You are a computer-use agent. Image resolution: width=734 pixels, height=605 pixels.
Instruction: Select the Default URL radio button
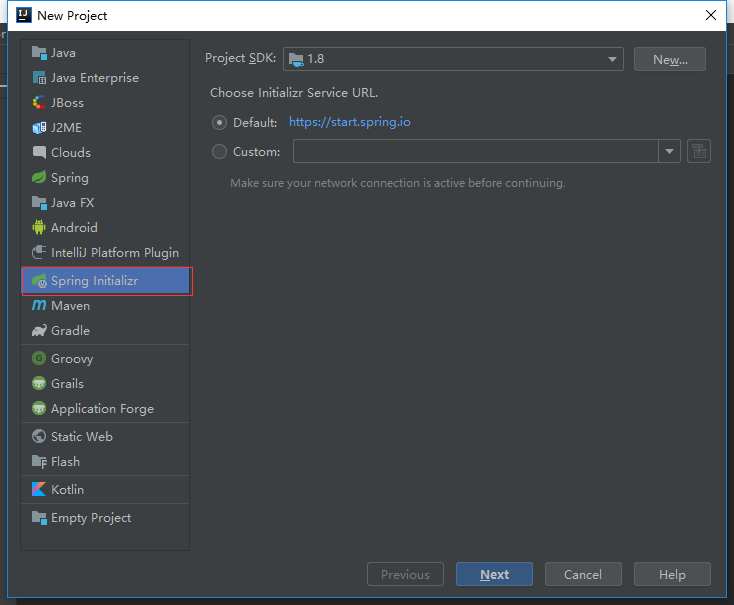point(219,123)
